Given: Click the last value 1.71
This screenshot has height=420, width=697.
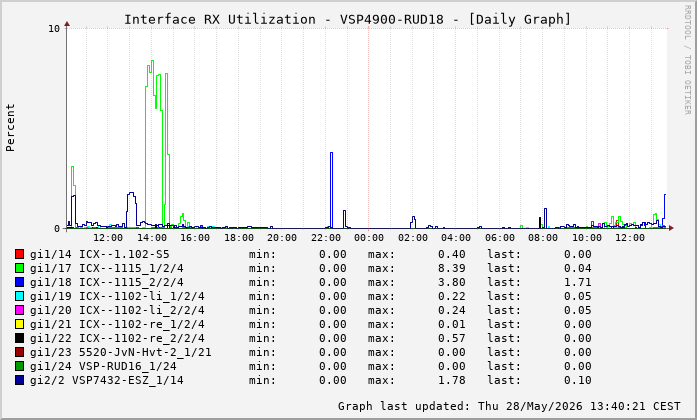Looking at the screenshot, I should (578, 282).
